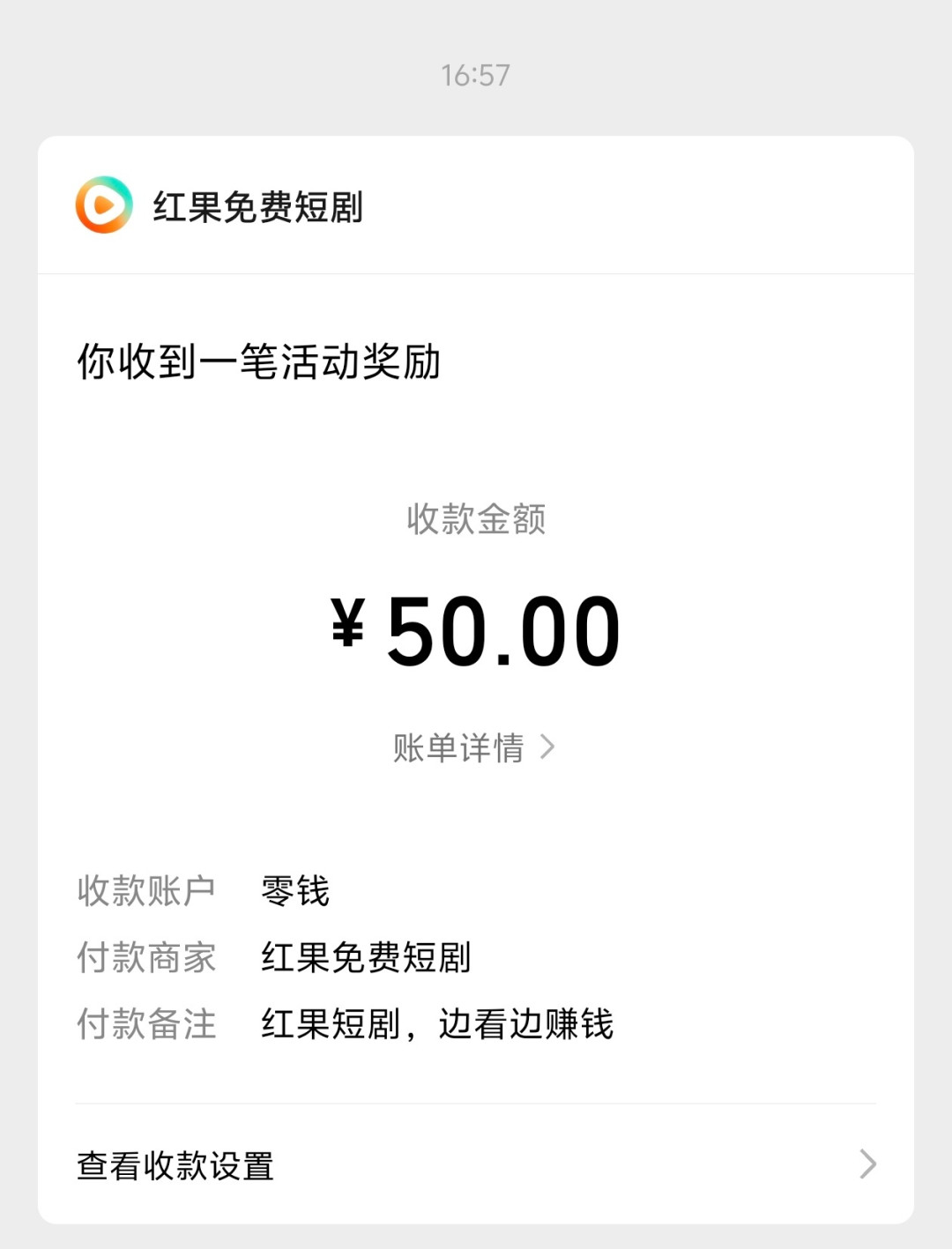
Task: Click the divider above 查看收款设置
Action: coord(476,1104)
